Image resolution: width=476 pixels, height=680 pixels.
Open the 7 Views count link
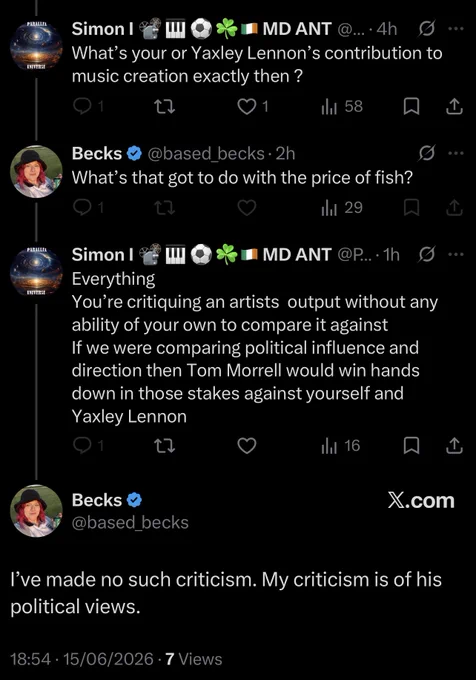pos(194,659)
